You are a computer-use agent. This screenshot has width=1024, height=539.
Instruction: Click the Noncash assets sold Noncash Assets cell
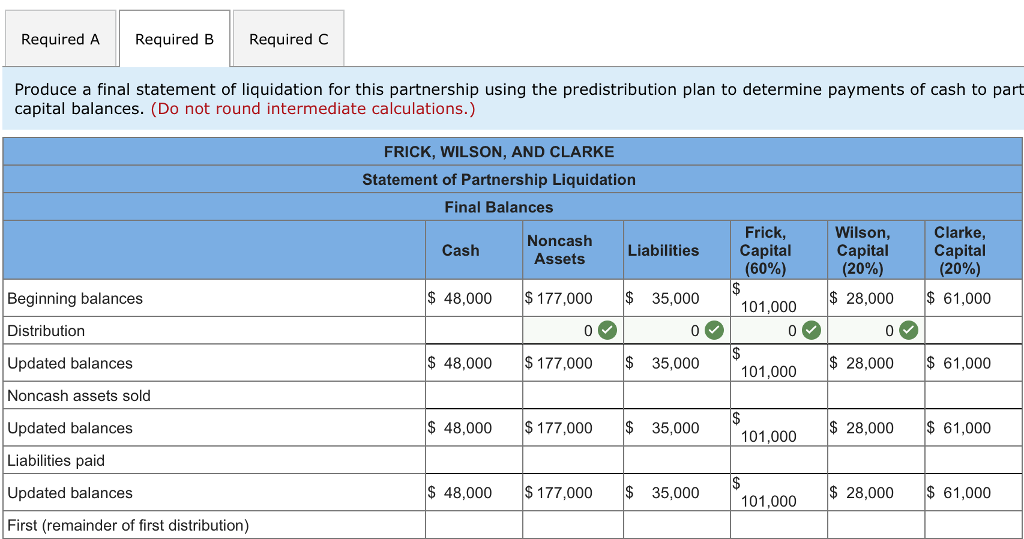[573, 395]
